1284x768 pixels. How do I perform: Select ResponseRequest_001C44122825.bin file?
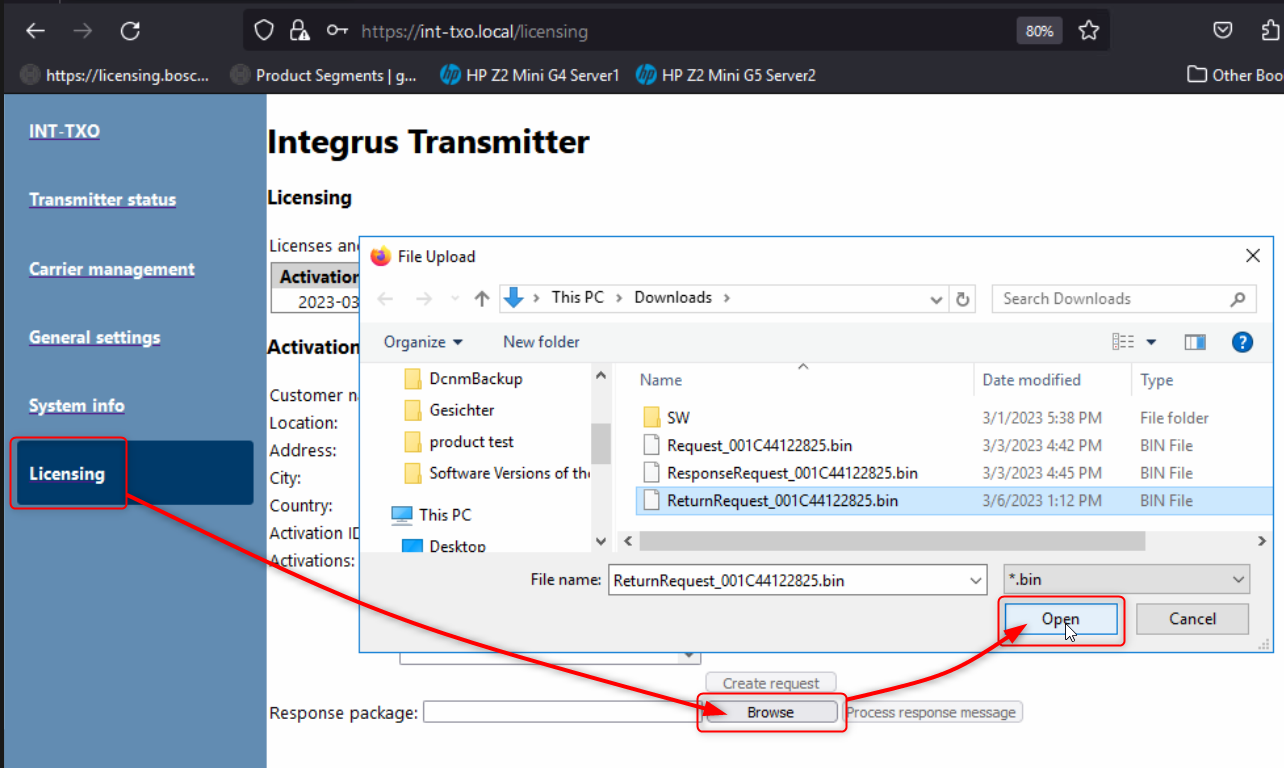(x=791, y=473)
